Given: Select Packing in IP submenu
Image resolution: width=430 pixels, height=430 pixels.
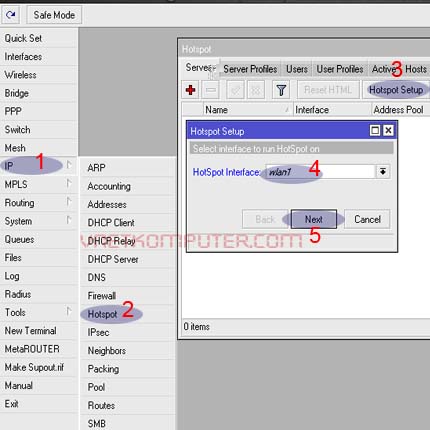Looking at the screenshot, I should 128,369.
